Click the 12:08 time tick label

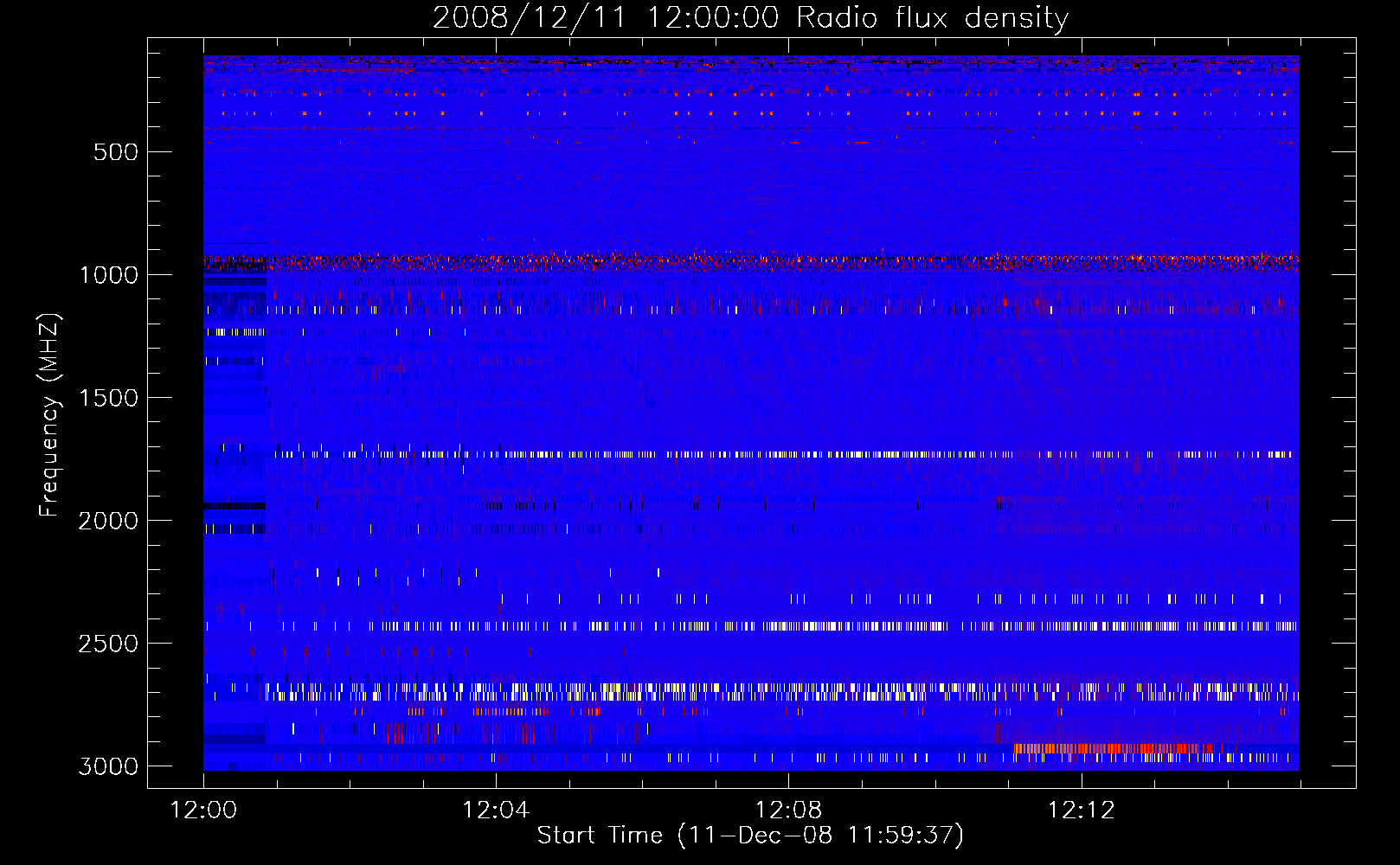[788, 811]
